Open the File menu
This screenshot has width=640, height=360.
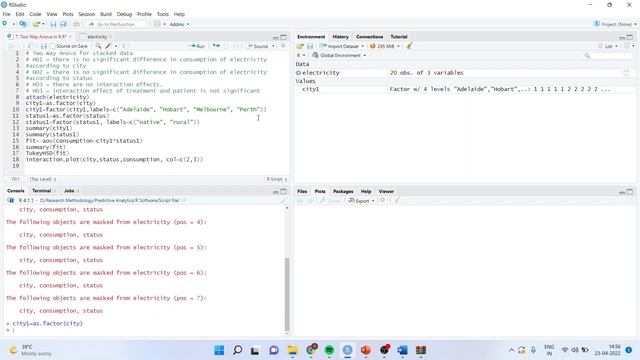point(7,14)
